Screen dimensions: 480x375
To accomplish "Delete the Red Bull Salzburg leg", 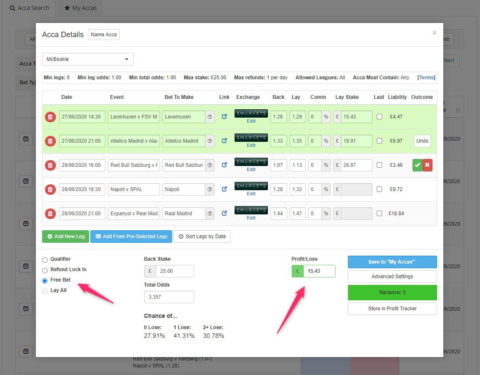I will coord(50,165).
